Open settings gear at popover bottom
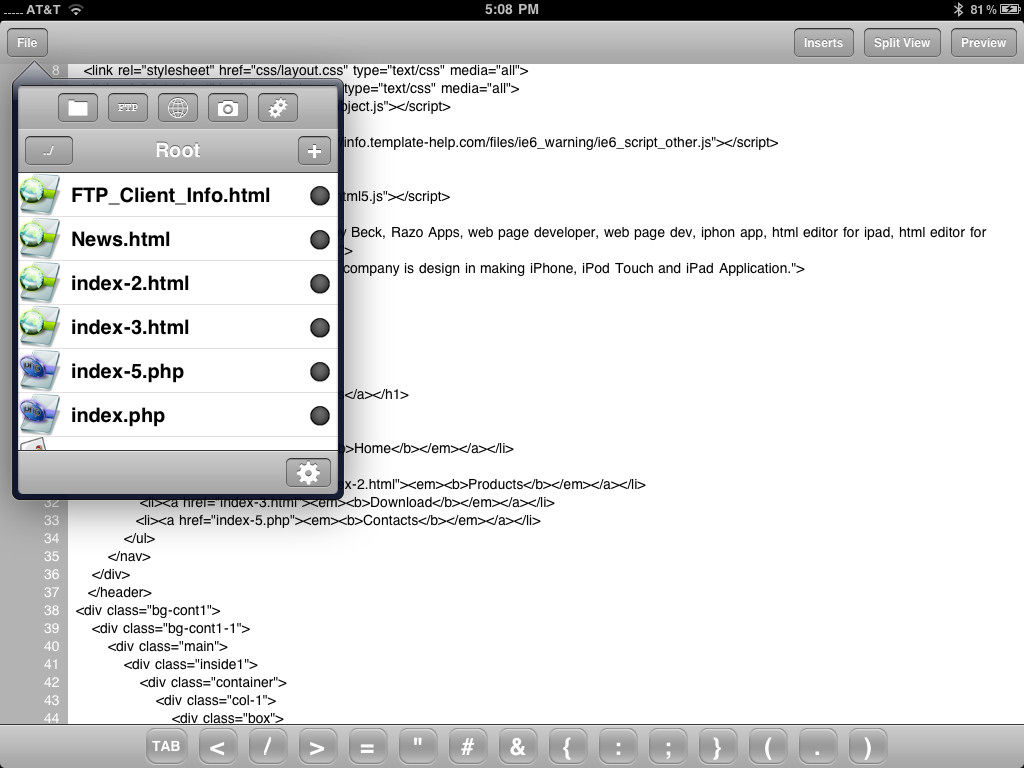 point(308,472)
